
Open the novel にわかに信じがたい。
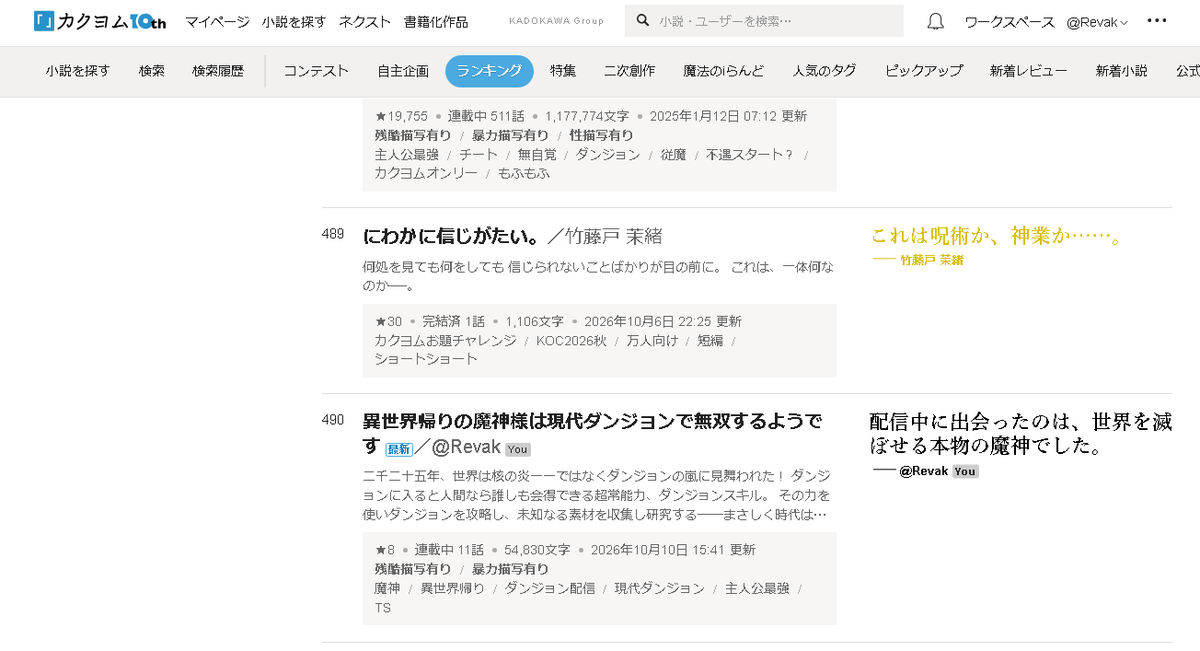point(451,236)
